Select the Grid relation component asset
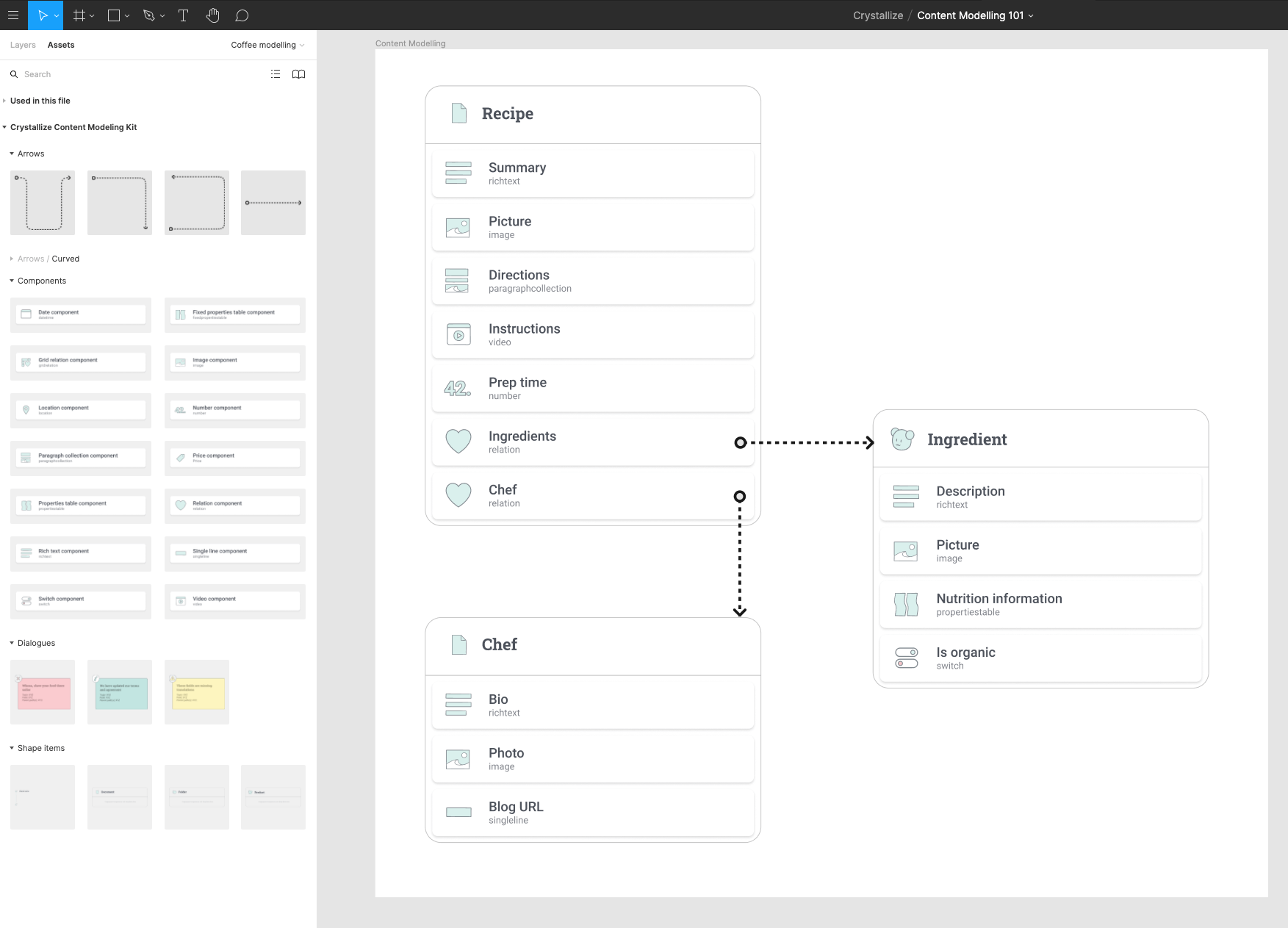 pos(81,362)
